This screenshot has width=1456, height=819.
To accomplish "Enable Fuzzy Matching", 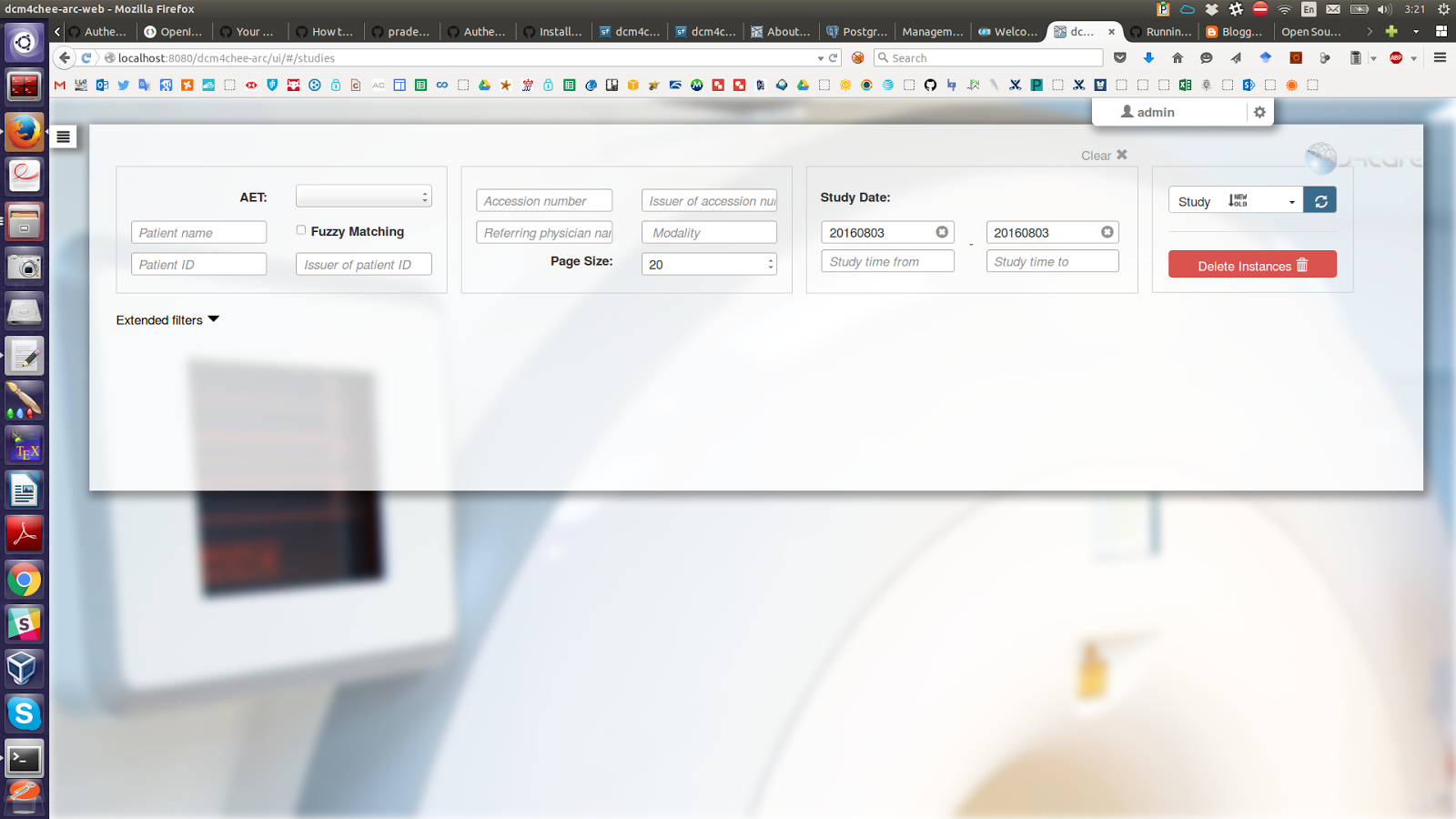I will (x=300, y=229).
